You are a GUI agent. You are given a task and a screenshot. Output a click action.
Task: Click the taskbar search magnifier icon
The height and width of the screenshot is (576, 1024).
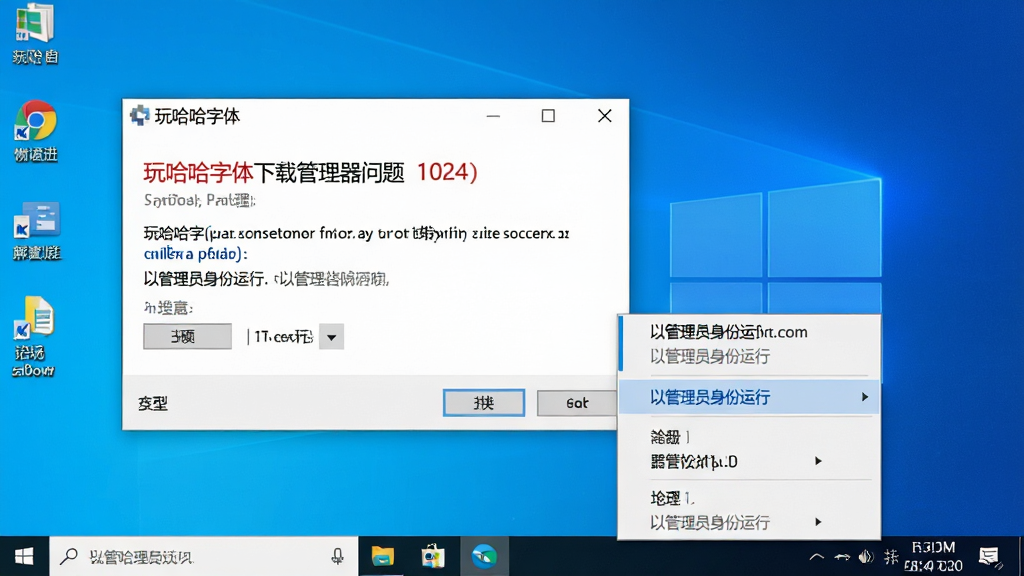[69, 556]
